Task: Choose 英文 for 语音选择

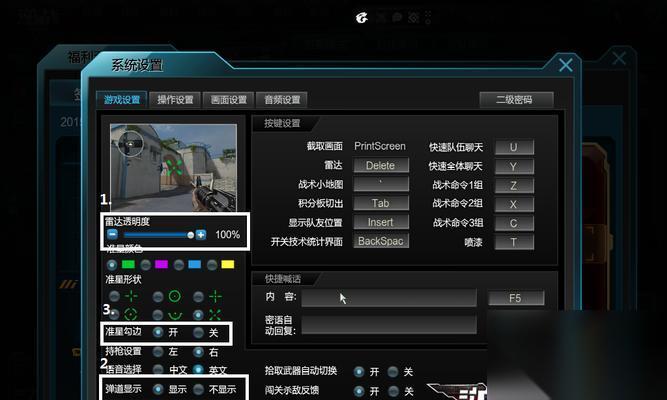Action: (x=198, y=369)
